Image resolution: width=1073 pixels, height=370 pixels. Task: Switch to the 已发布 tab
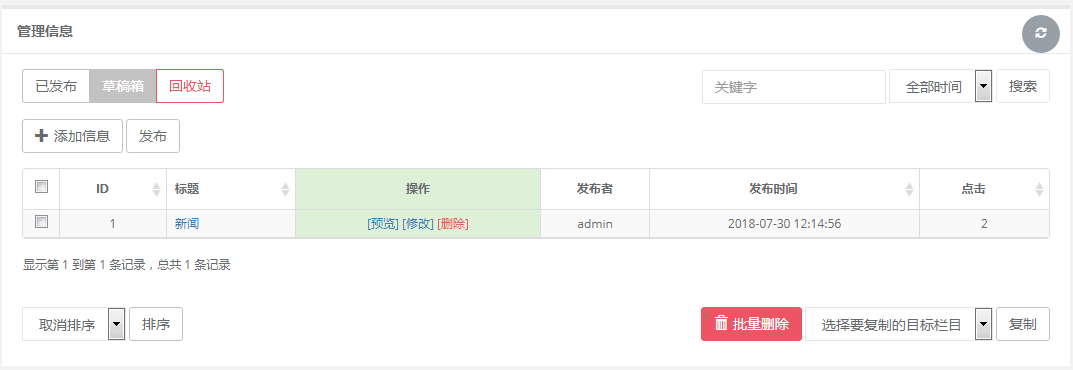click(x=56, y=86)
